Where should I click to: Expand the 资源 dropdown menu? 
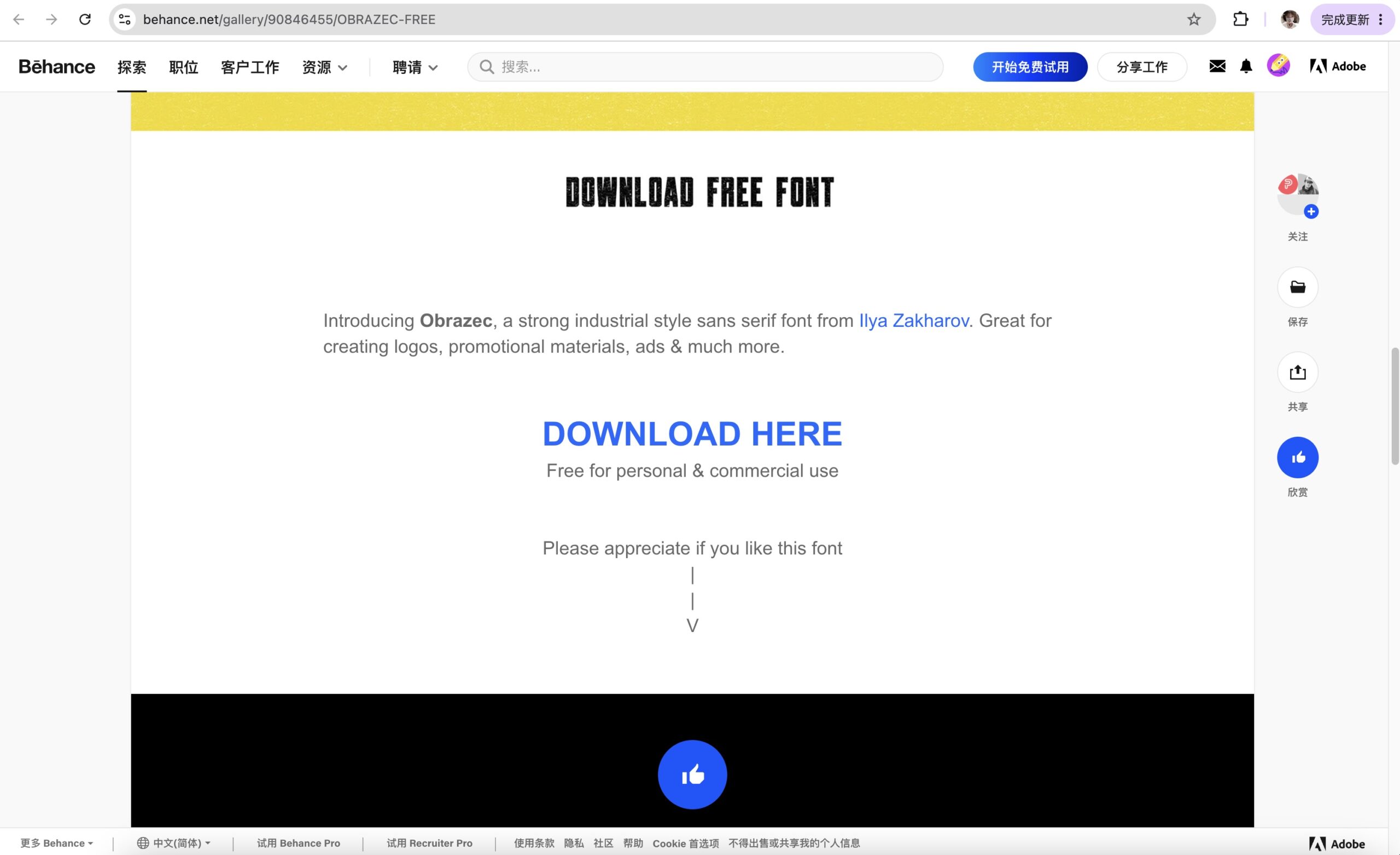pos(325,67)
